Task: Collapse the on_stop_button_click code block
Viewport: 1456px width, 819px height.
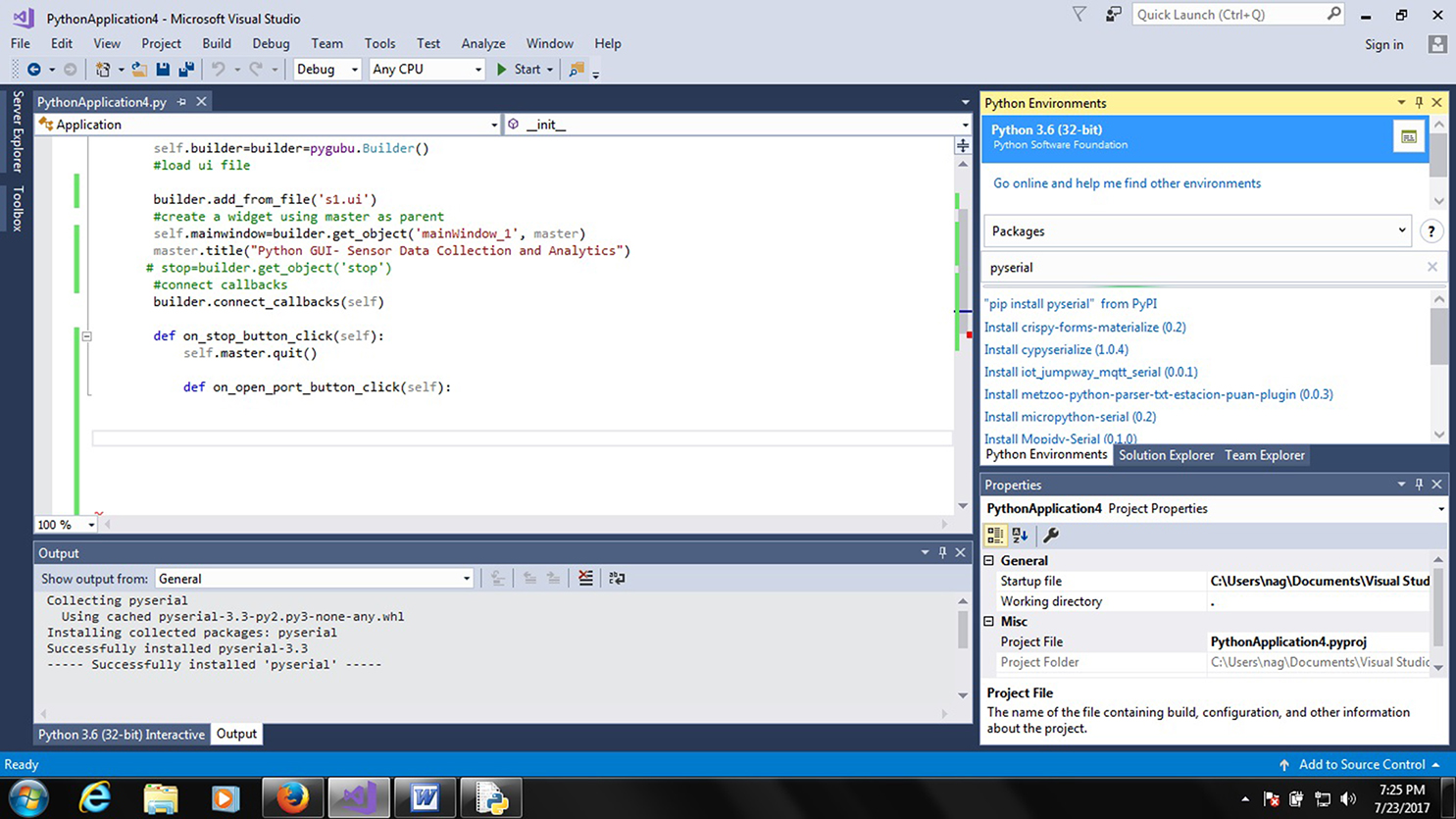Action: point(86,335)
